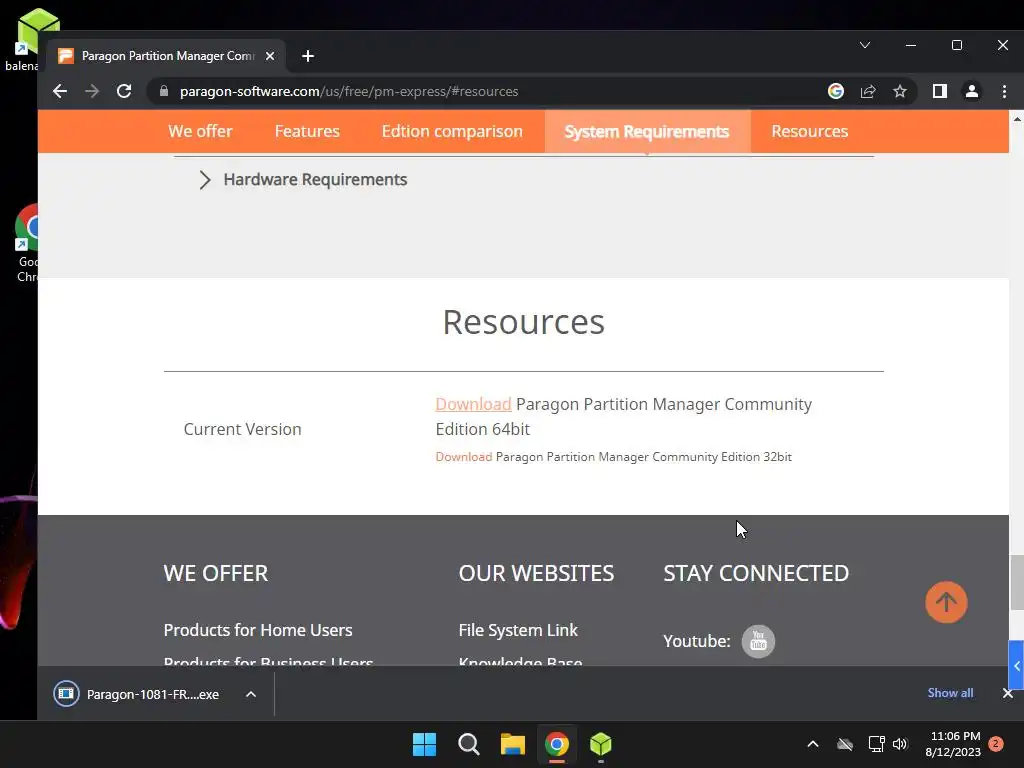Open network tray icon

[x=876, y=744]
